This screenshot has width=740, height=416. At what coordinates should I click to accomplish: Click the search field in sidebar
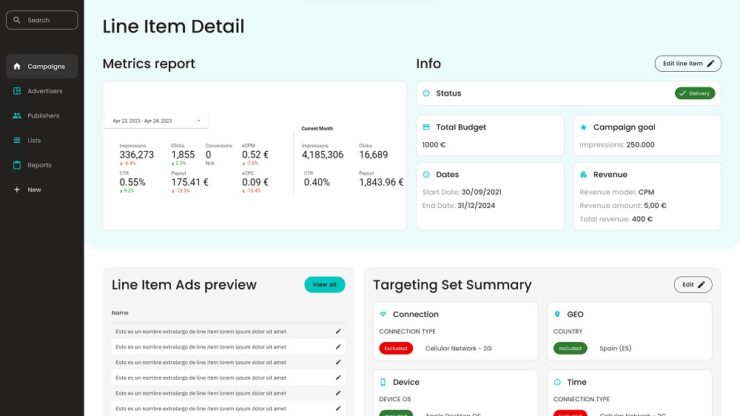click(42, 20)
